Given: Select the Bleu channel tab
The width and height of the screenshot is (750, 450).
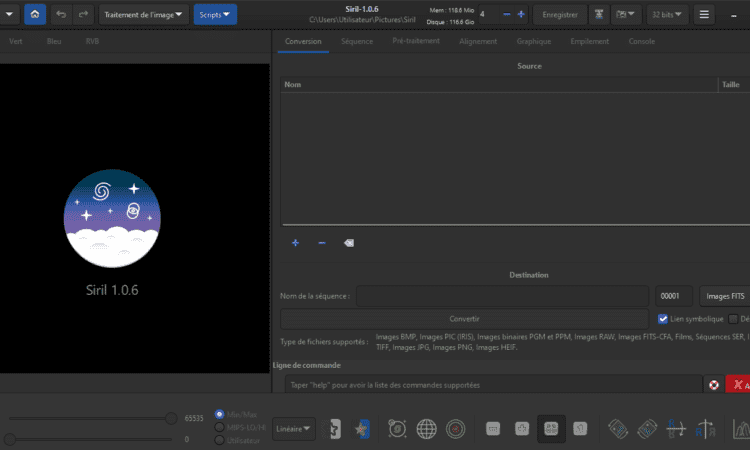Looking at the screenshot, I should click(54, 41).
